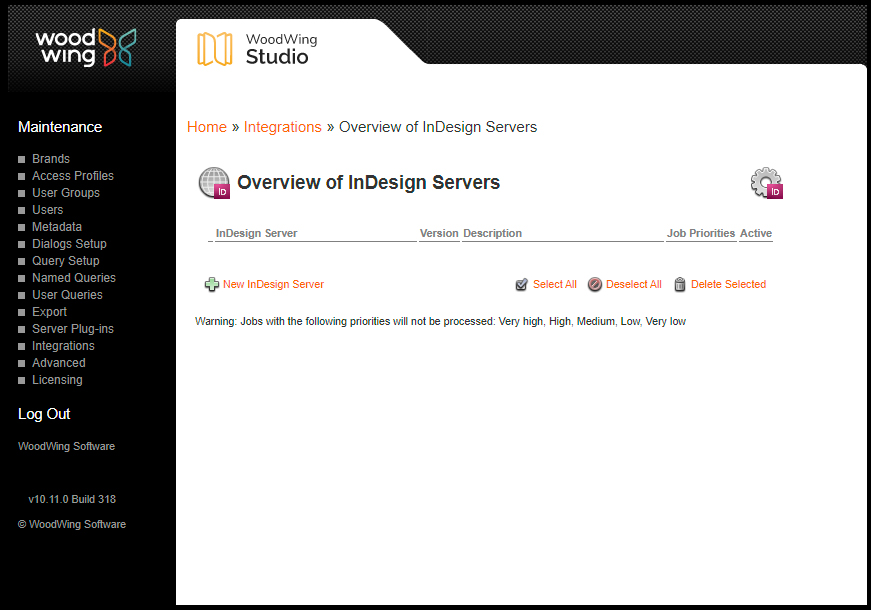Viewport: 871px width, 610px height.
Task: Open Access Profiles in the Maintenance menu
Action: click(73, 176)
